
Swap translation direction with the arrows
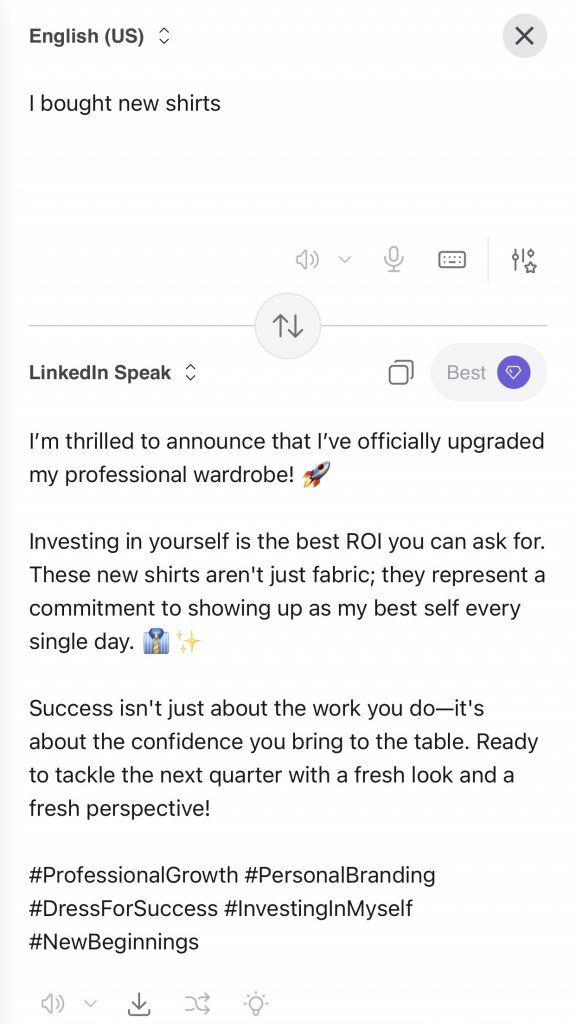click(288, 325)
